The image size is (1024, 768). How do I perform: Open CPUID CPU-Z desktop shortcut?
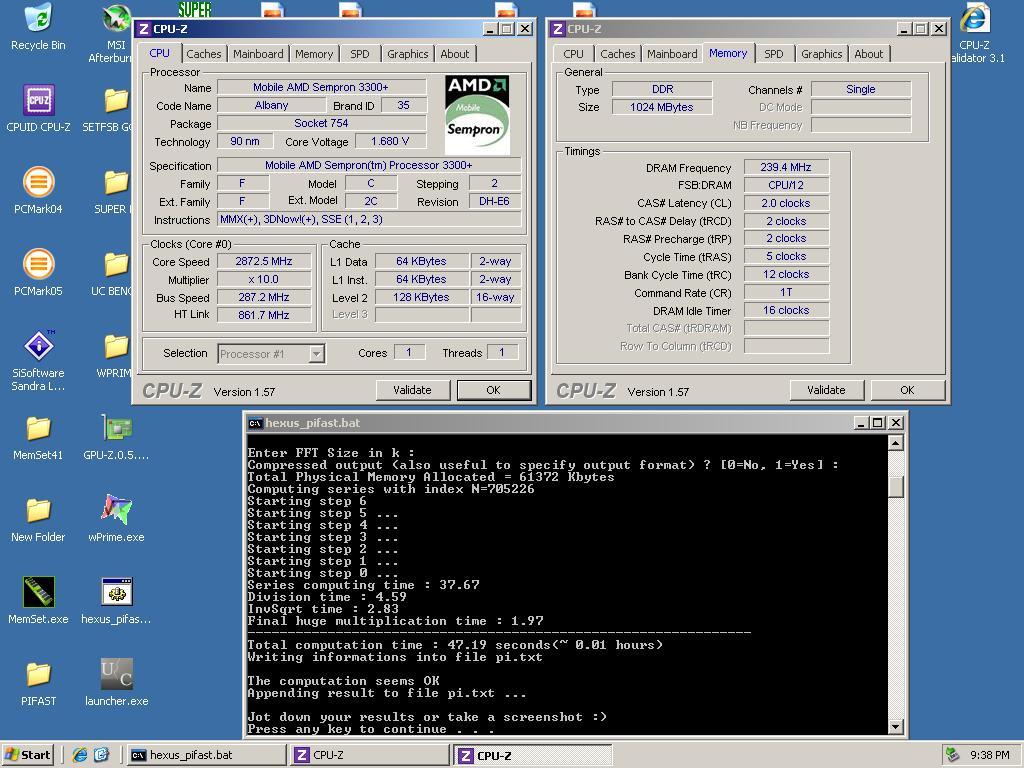click(38, 108)
